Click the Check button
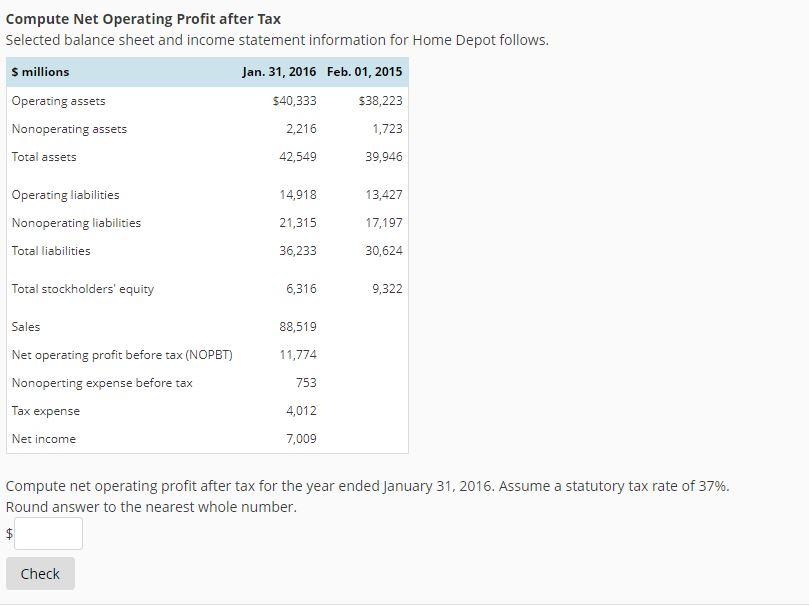This screenshot has width=809, height=607. click(x=39, y=573)
